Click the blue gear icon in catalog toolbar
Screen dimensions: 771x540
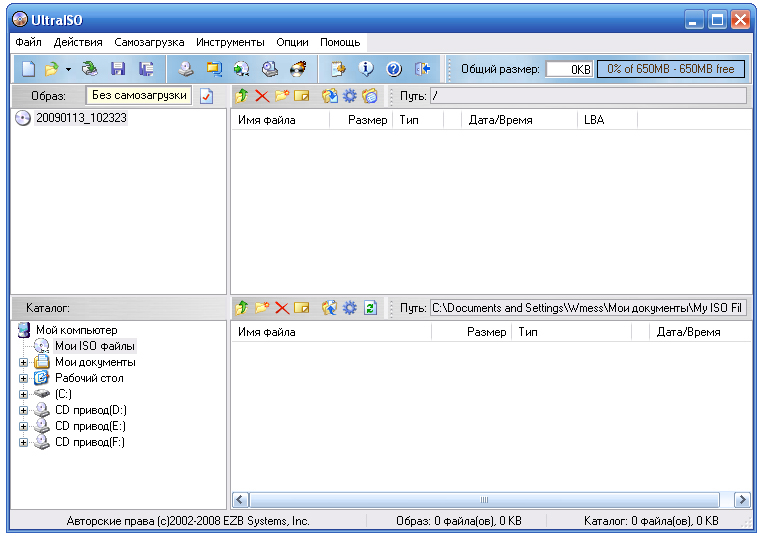point(349,308)
